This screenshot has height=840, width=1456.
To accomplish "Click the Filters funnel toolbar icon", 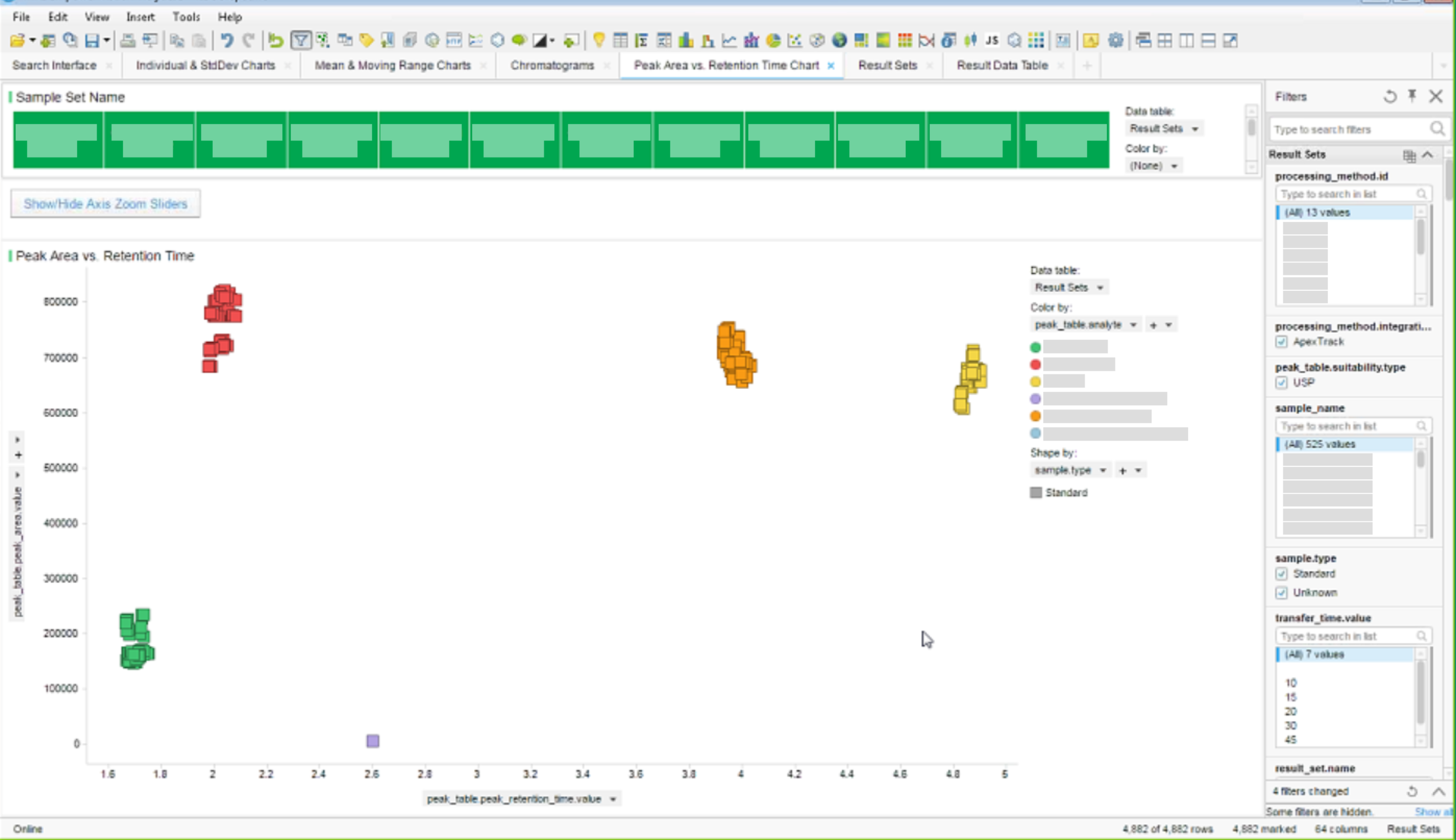I will point(301,40).
